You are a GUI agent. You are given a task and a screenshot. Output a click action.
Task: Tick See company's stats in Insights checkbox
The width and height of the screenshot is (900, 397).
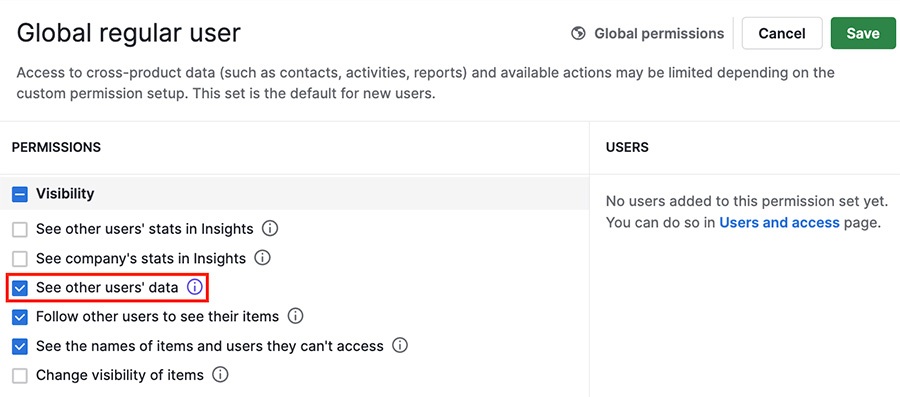[x=20, y=259]
